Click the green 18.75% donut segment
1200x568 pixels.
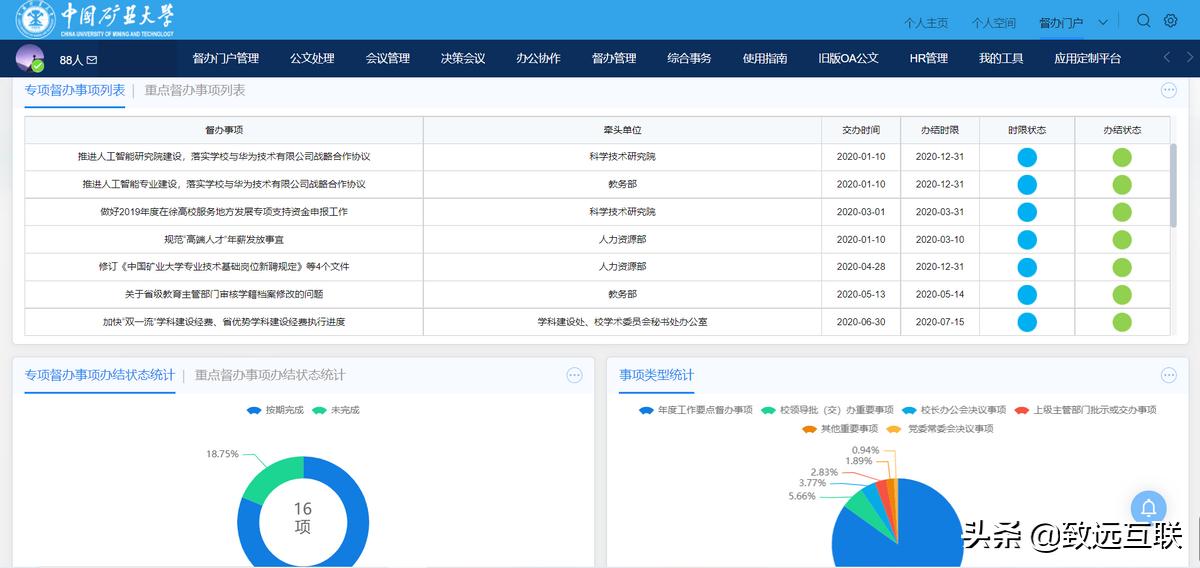pos(270,480)
